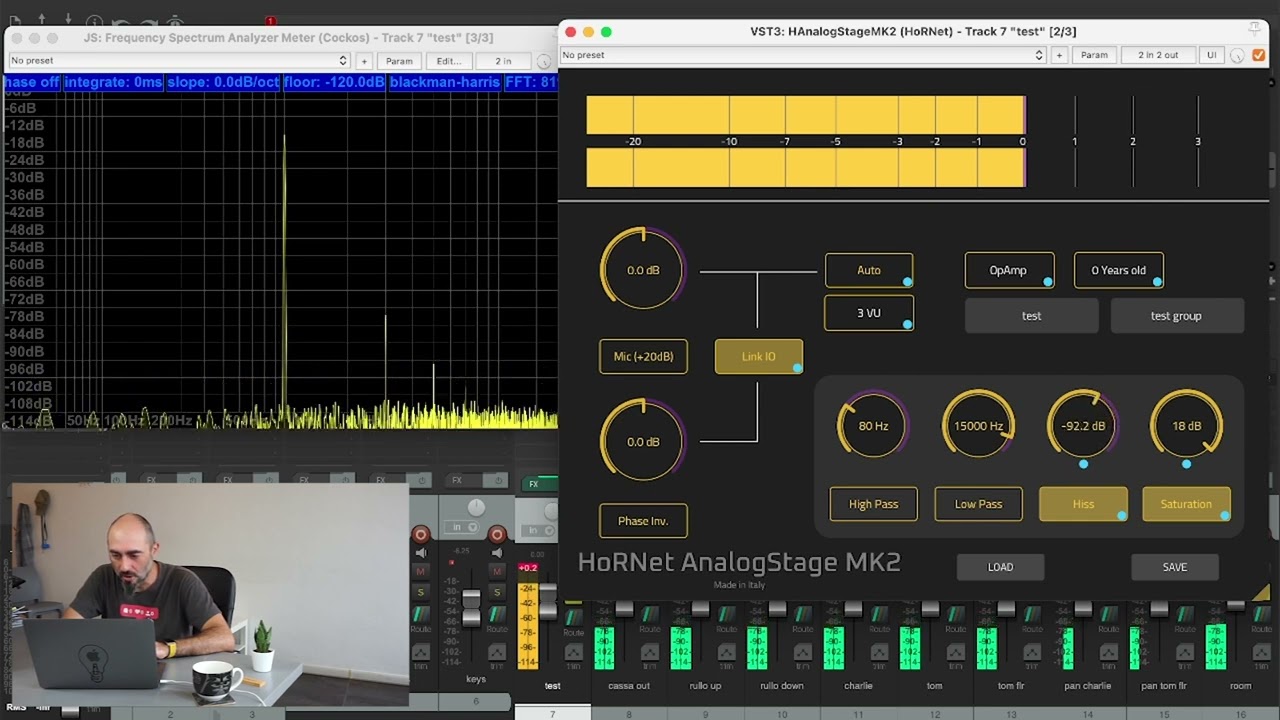Click Edit... in Spectrum Analyzer window
The height and width of the screenshot is (720, 1280).
click(x=448, y=61)
